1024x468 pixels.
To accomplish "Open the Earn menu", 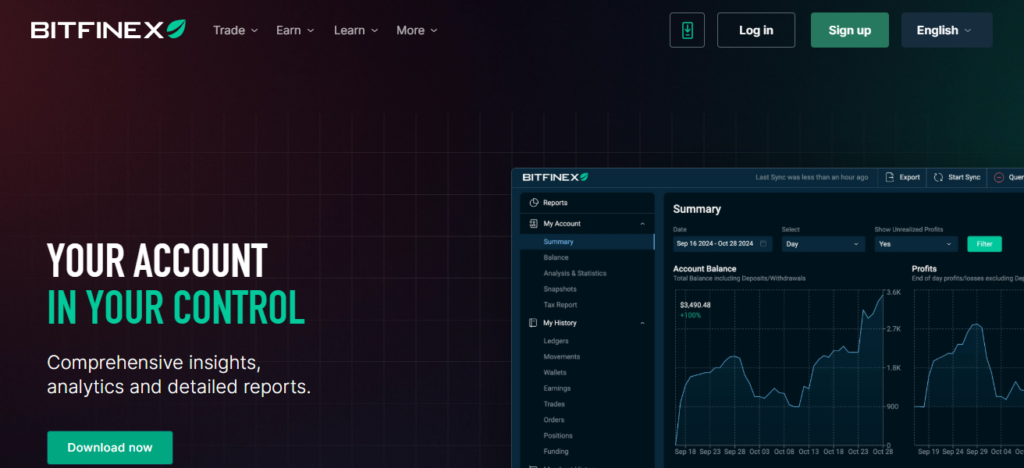I will [x=295, y=30].
